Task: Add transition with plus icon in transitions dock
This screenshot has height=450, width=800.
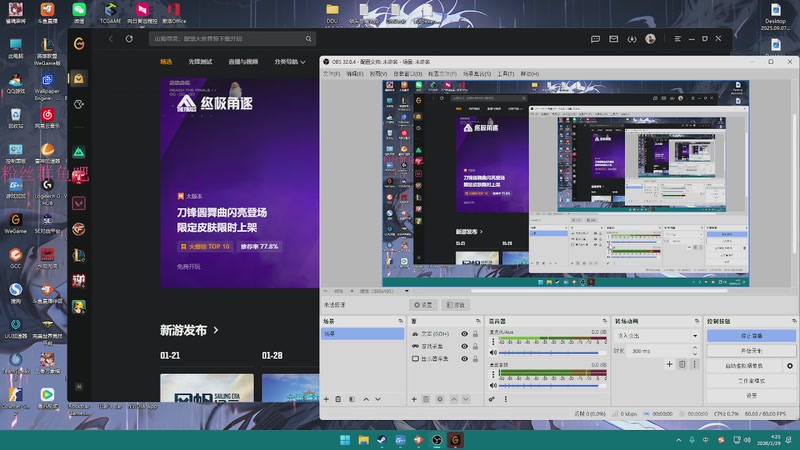Action: tap(669, 364)
